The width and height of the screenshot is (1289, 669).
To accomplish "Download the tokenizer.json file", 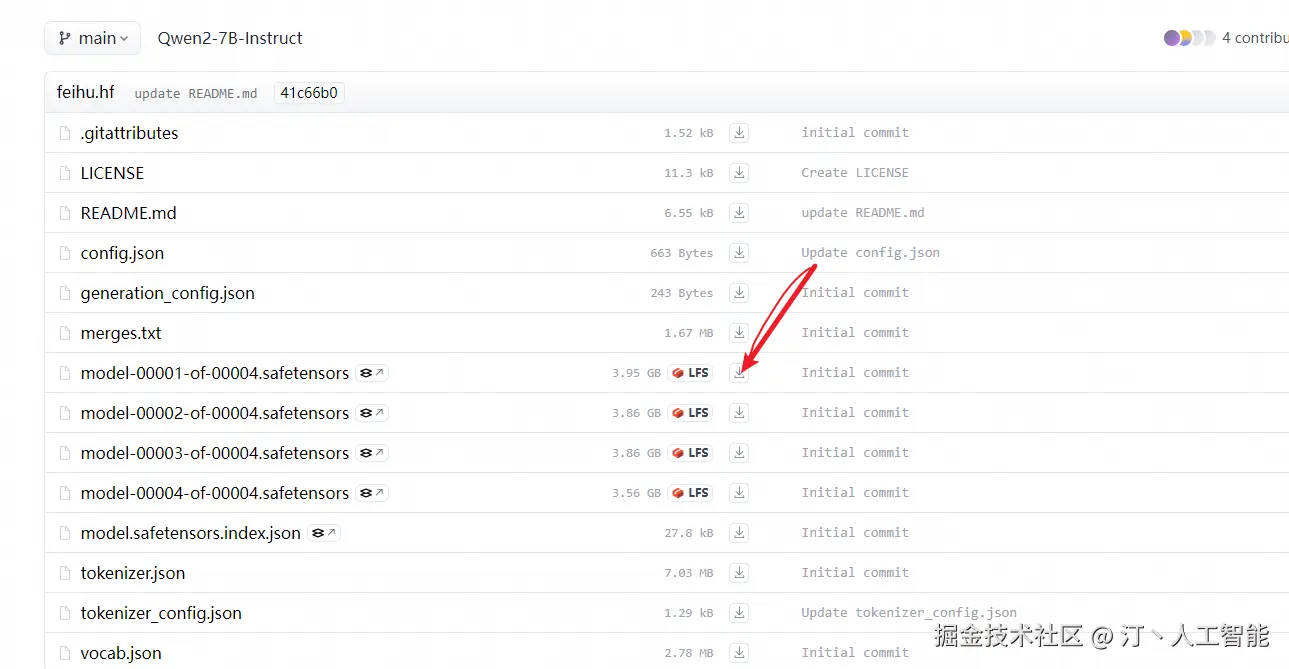I will tap(739, 572).
